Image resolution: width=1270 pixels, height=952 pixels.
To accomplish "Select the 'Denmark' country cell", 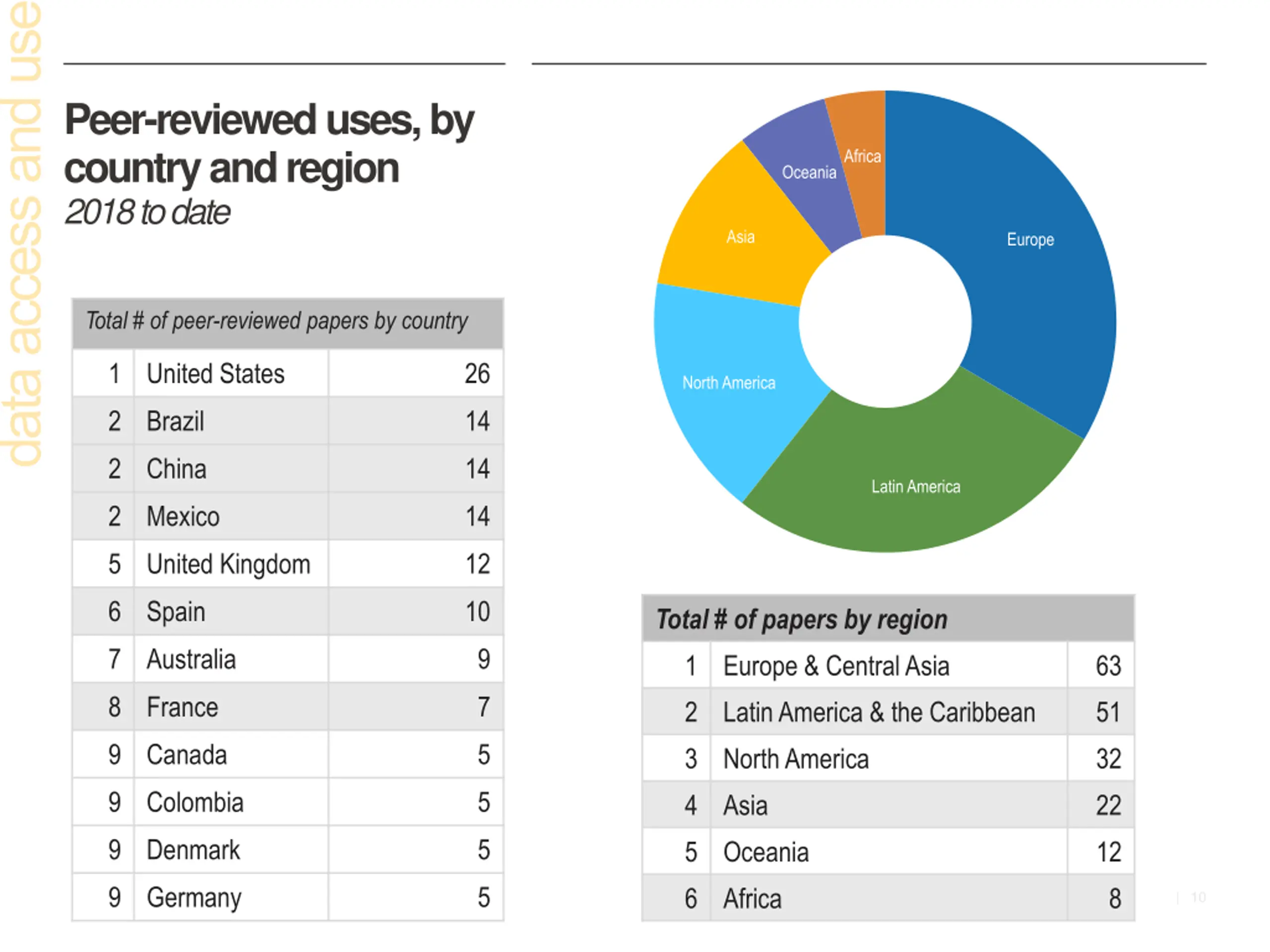I will (231, 850).
